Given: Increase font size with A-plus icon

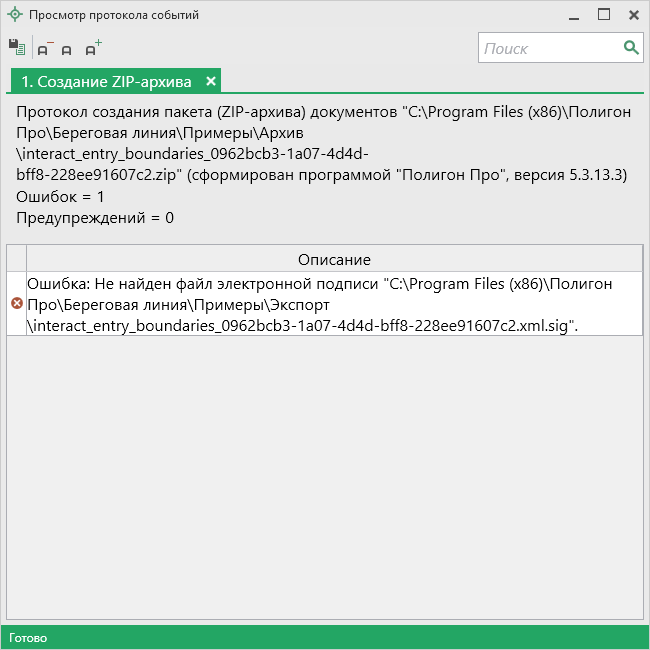Looking at the screenshot, I should pos(92,47).
